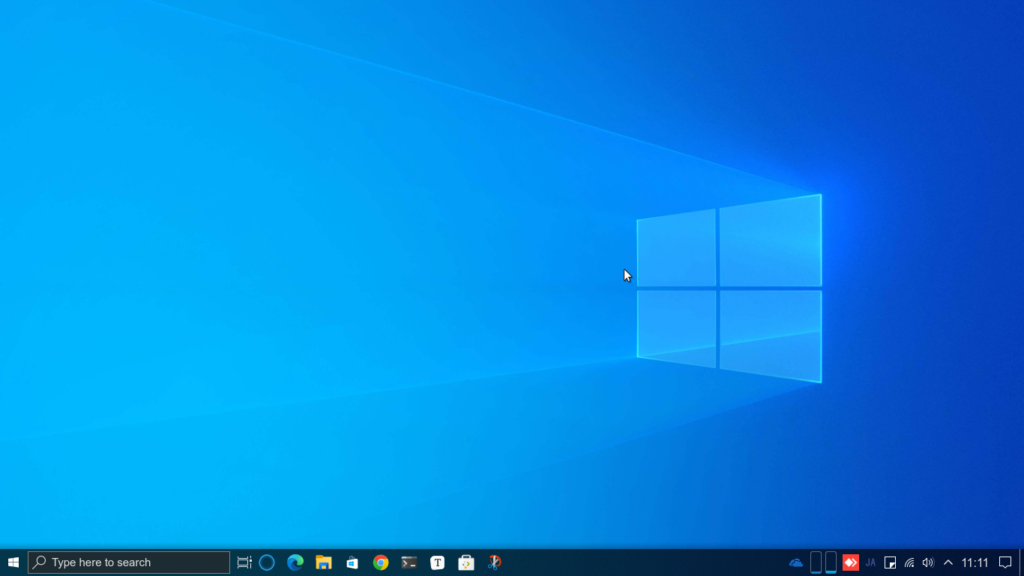The image size is (1024, 576).
Task: Open the OneDrive cloud tray icon
Action: [x=795, y=562]
